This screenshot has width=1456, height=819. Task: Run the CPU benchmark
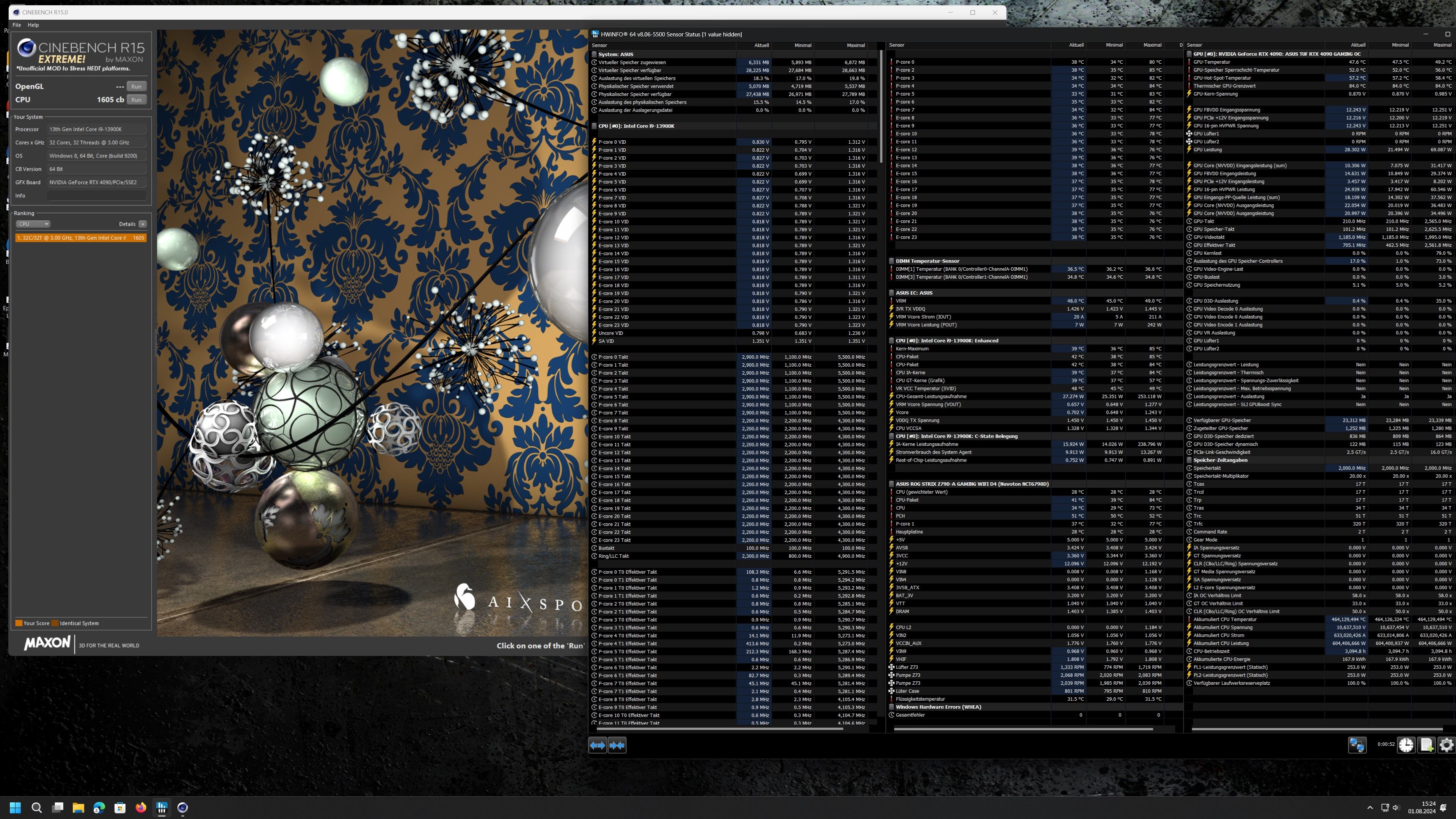point(136,99)
